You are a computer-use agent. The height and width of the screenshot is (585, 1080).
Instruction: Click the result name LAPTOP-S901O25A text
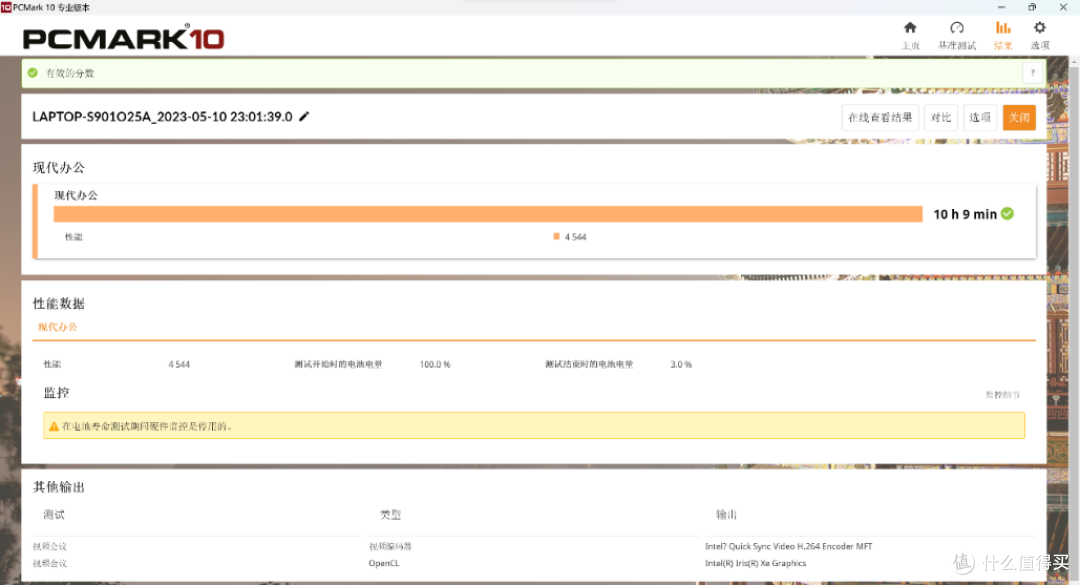pos(162,116)
